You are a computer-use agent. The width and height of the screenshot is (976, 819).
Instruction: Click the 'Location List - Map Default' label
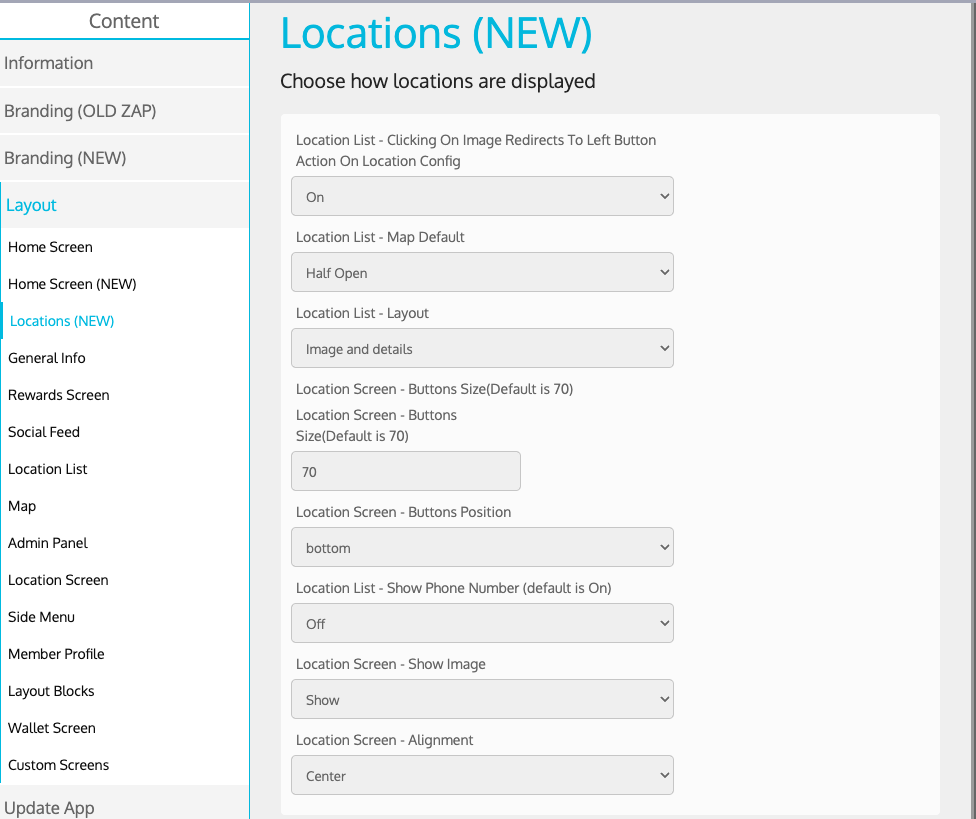[380, 237]
